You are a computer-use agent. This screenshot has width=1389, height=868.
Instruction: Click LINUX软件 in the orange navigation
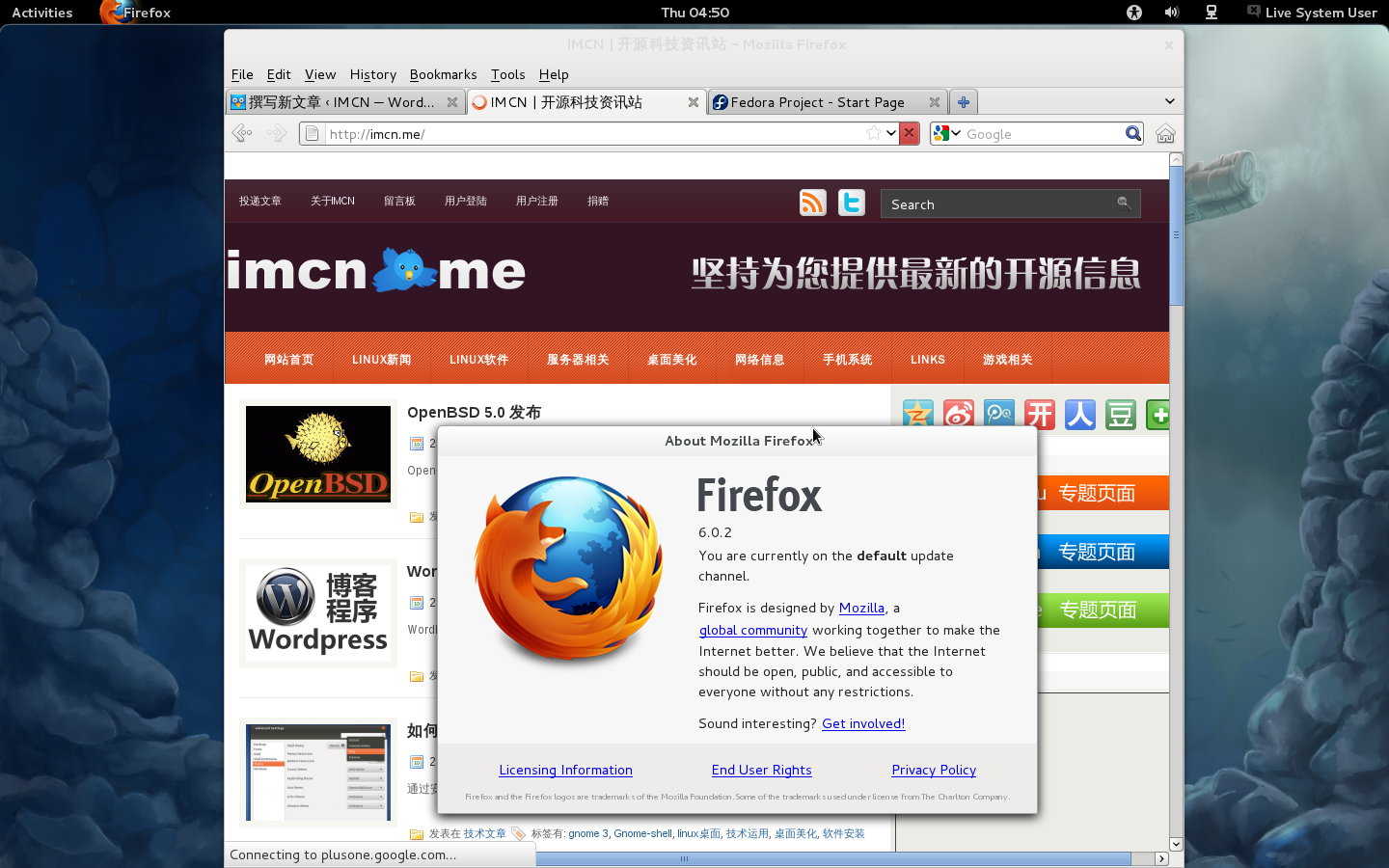(x=478, y=359)
